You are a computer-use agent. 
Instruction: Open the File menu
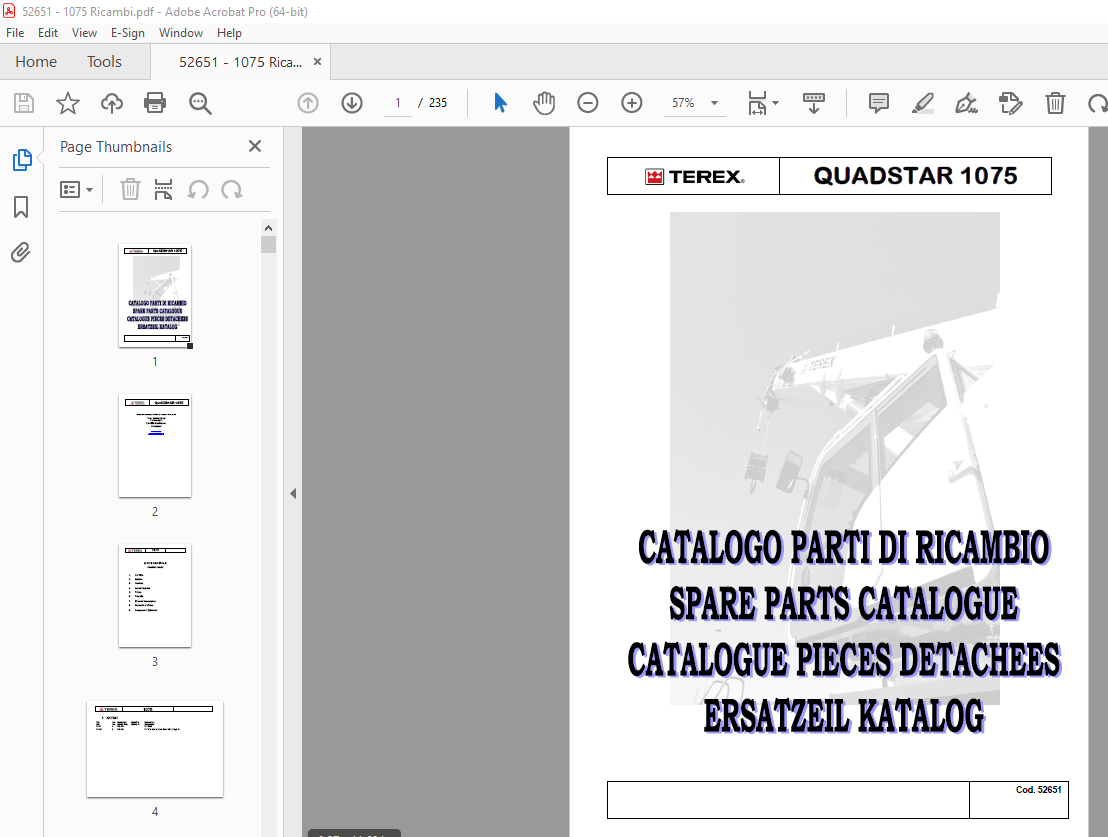pos(15,33)
